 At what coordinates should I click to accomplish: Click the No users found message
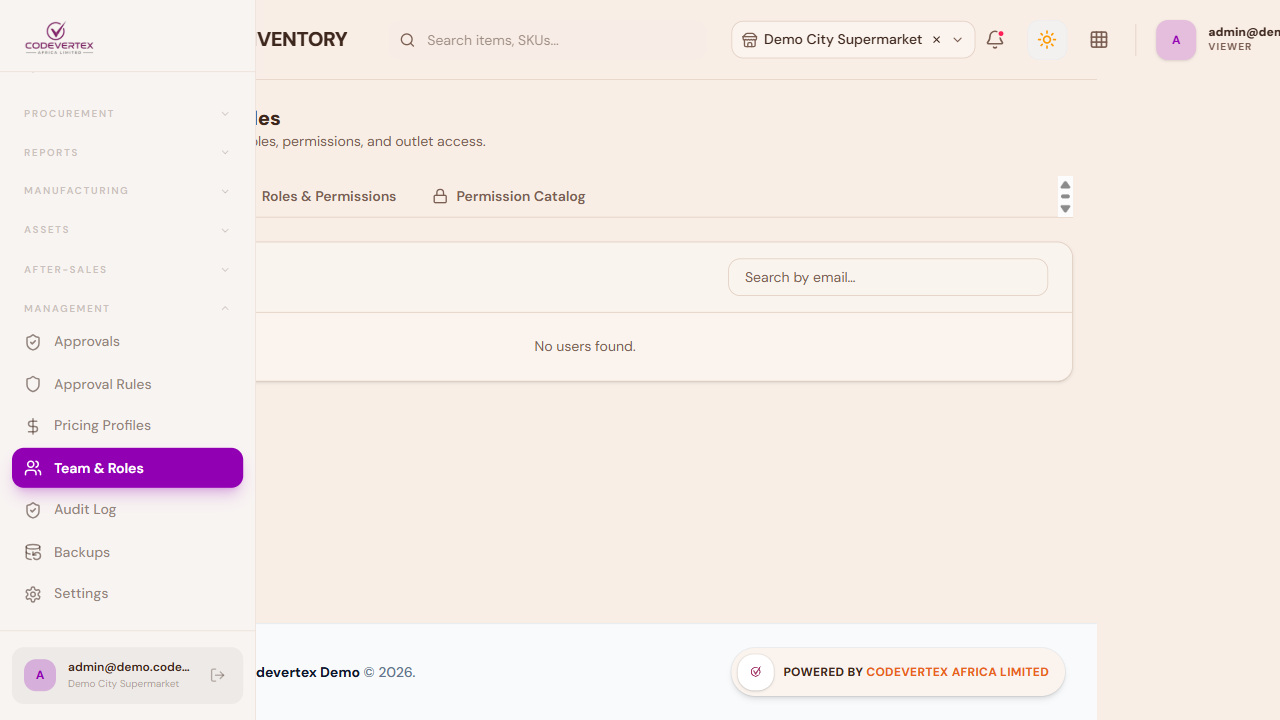tap(585, 346)
